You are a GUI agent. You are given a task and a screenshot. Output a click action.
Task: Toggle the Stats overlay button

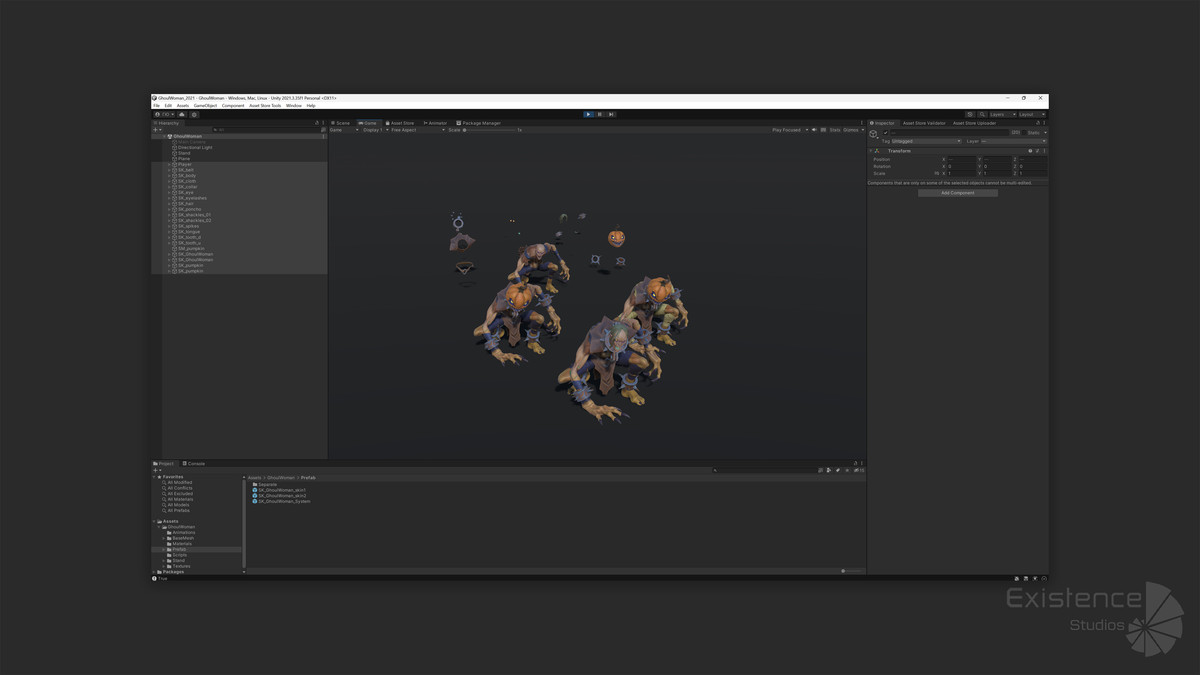(x=835, y=130)
